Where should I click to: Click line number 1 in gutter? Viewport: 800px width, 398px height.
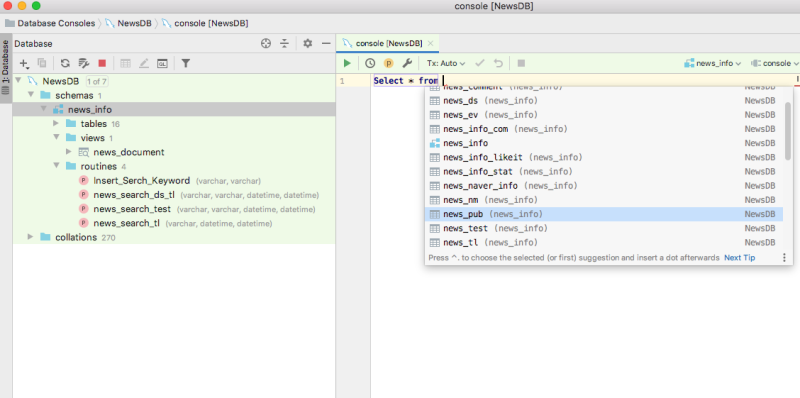click(342, 81)
